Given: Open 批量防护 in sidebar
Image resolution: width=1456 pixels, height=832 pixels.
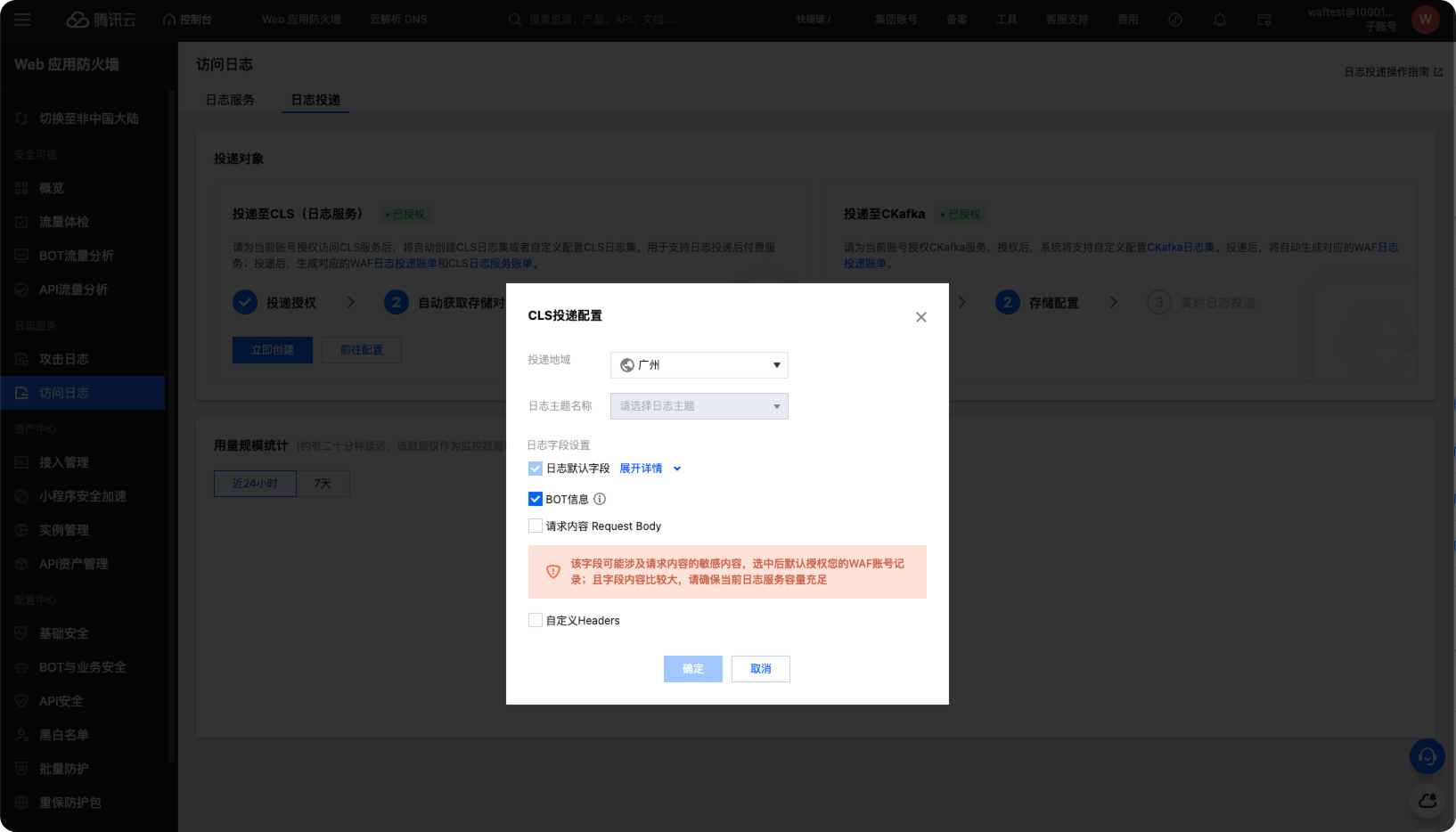Looking at the screenshot, I should pos(83,769).
